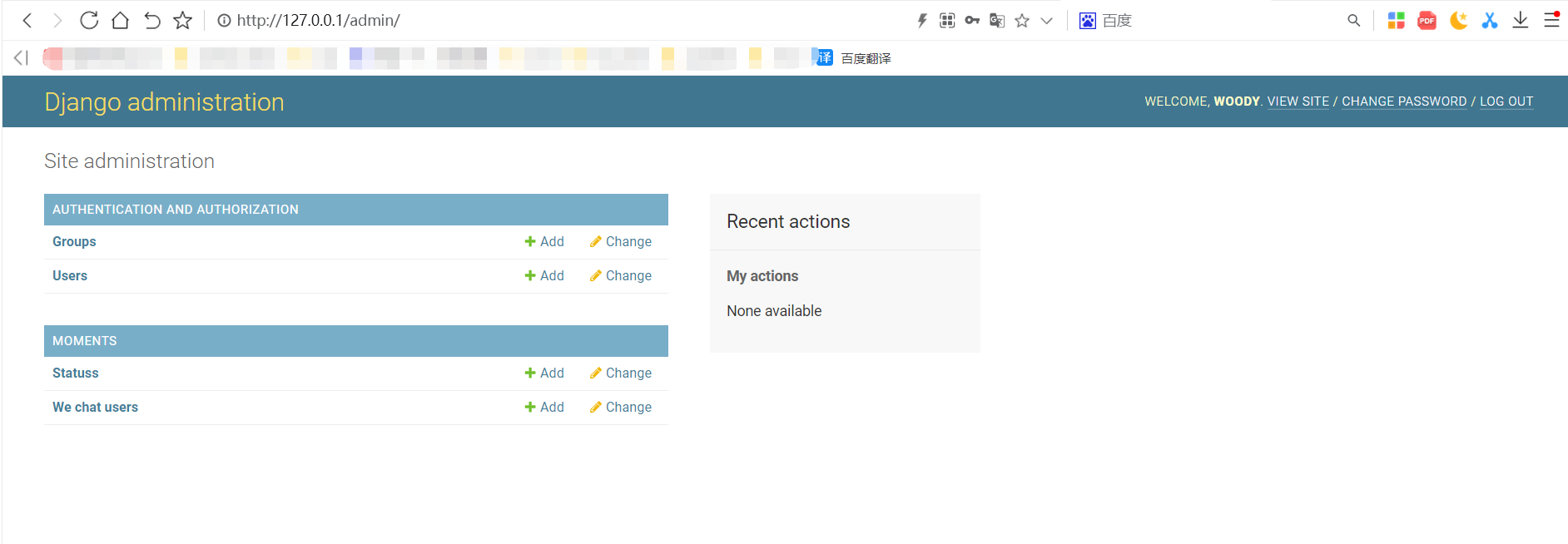Image resolution: width=1568 pixels, height=544 pixels.
Task: Click the Django administration title
Action: pyautogui.click(x=164, y=101)
